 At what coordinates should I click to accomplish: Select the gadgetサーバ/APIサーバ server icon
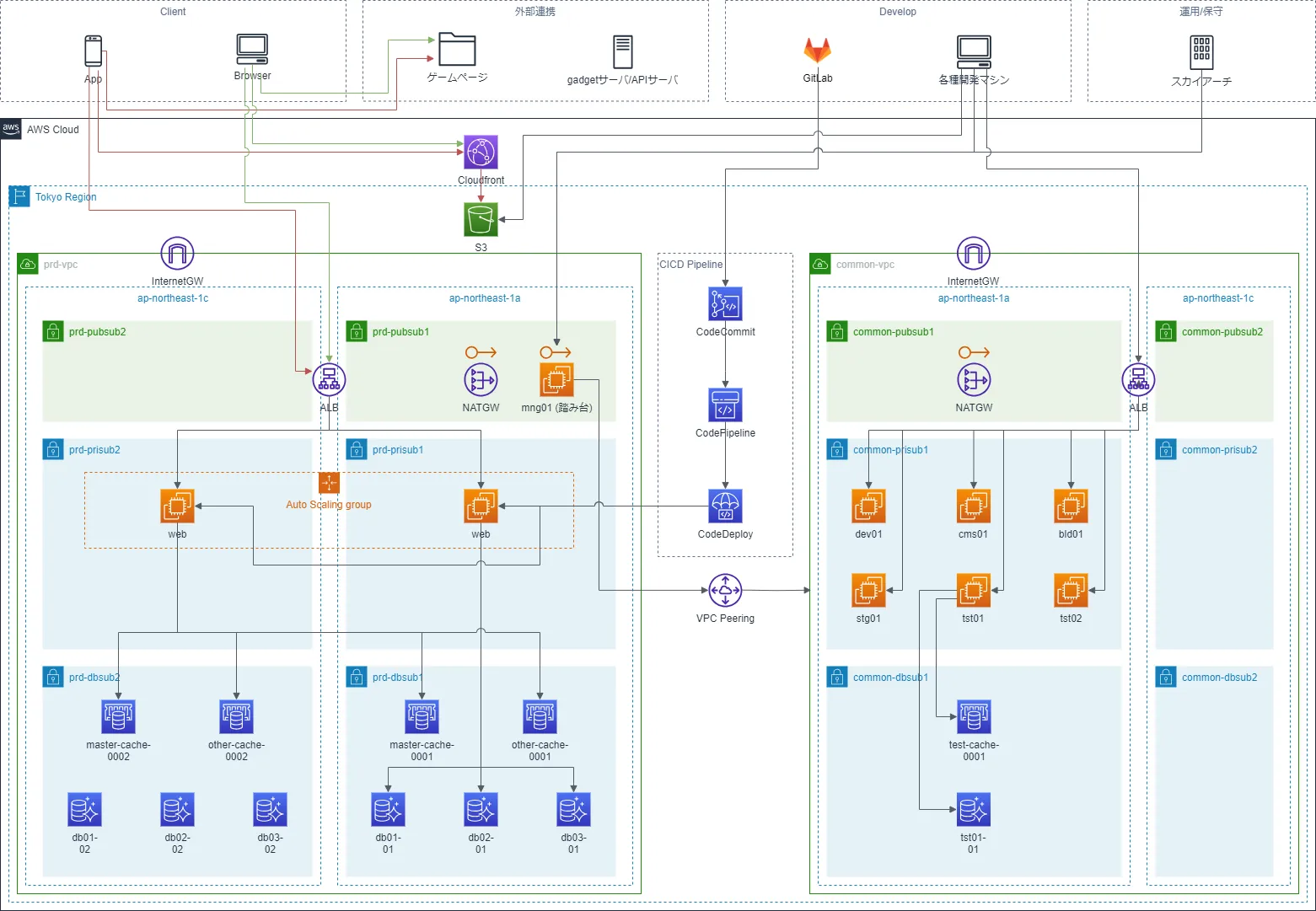coord(623,51)
